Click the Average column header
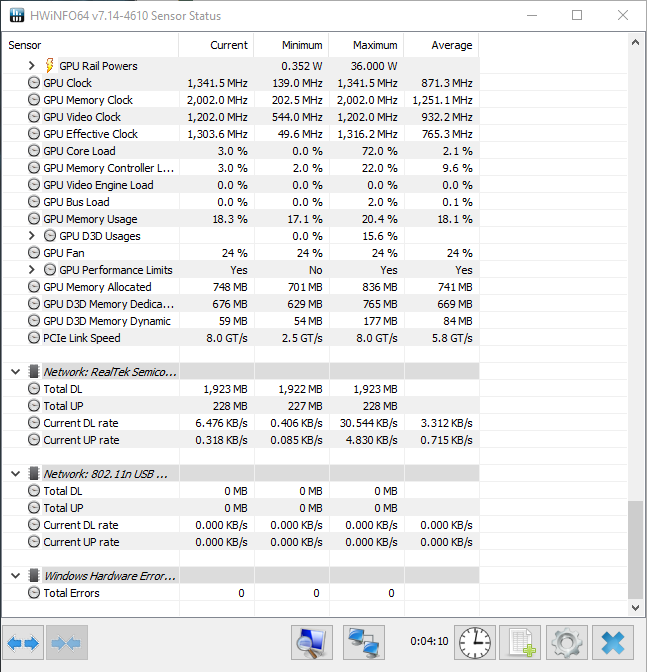The image size is (648, 672). pos(441,45)
